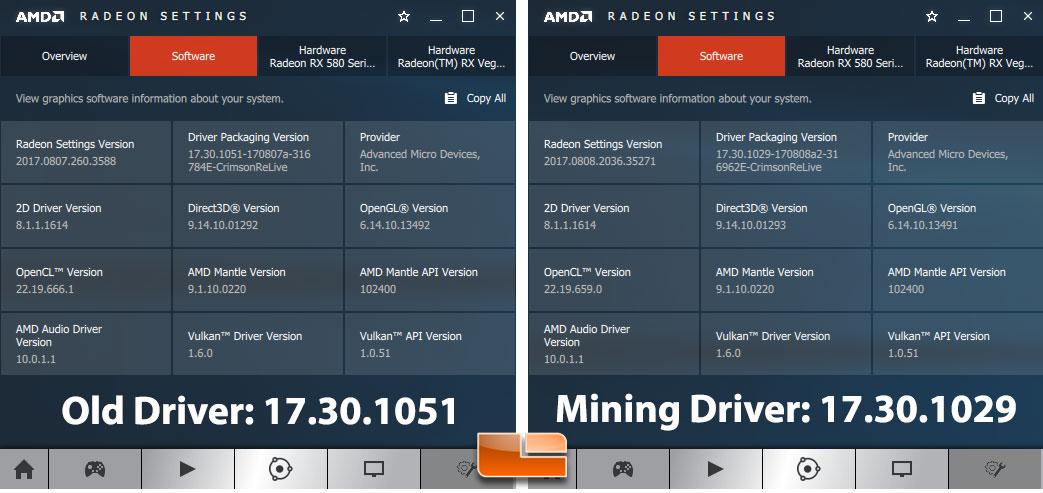Open the Video play icon in left window
Viewport: 1043px width, 493px height.
pyautogui.click(x=187, y=468)
